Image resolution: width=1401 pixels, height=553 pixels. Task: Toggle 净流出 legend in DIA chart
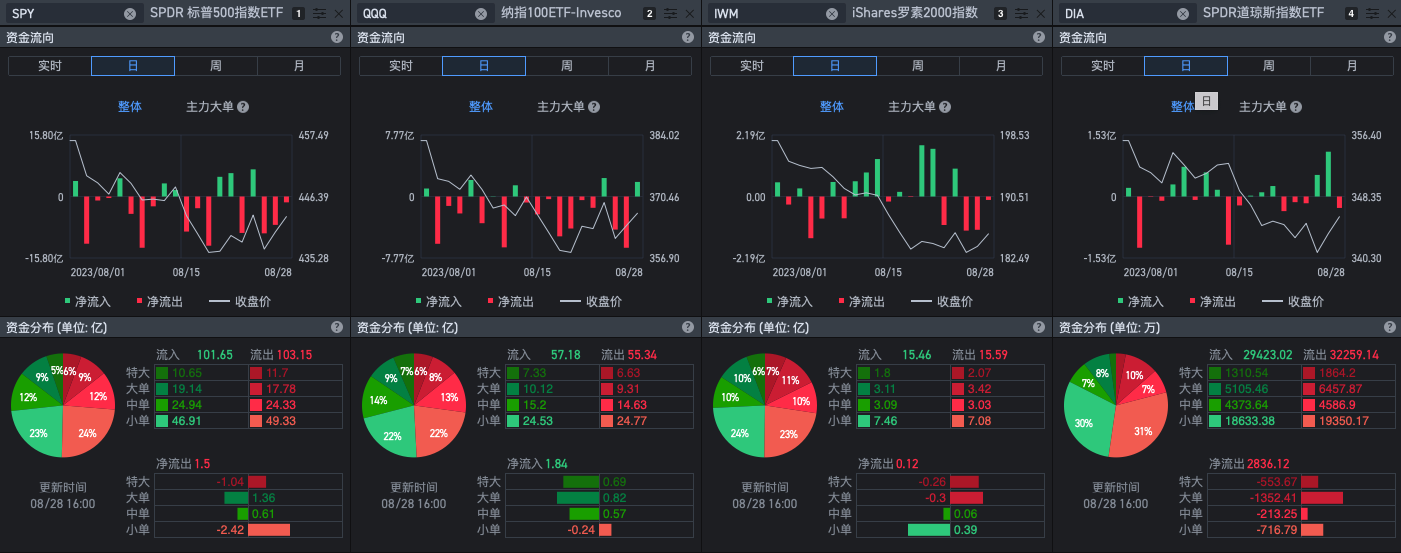1212,301
